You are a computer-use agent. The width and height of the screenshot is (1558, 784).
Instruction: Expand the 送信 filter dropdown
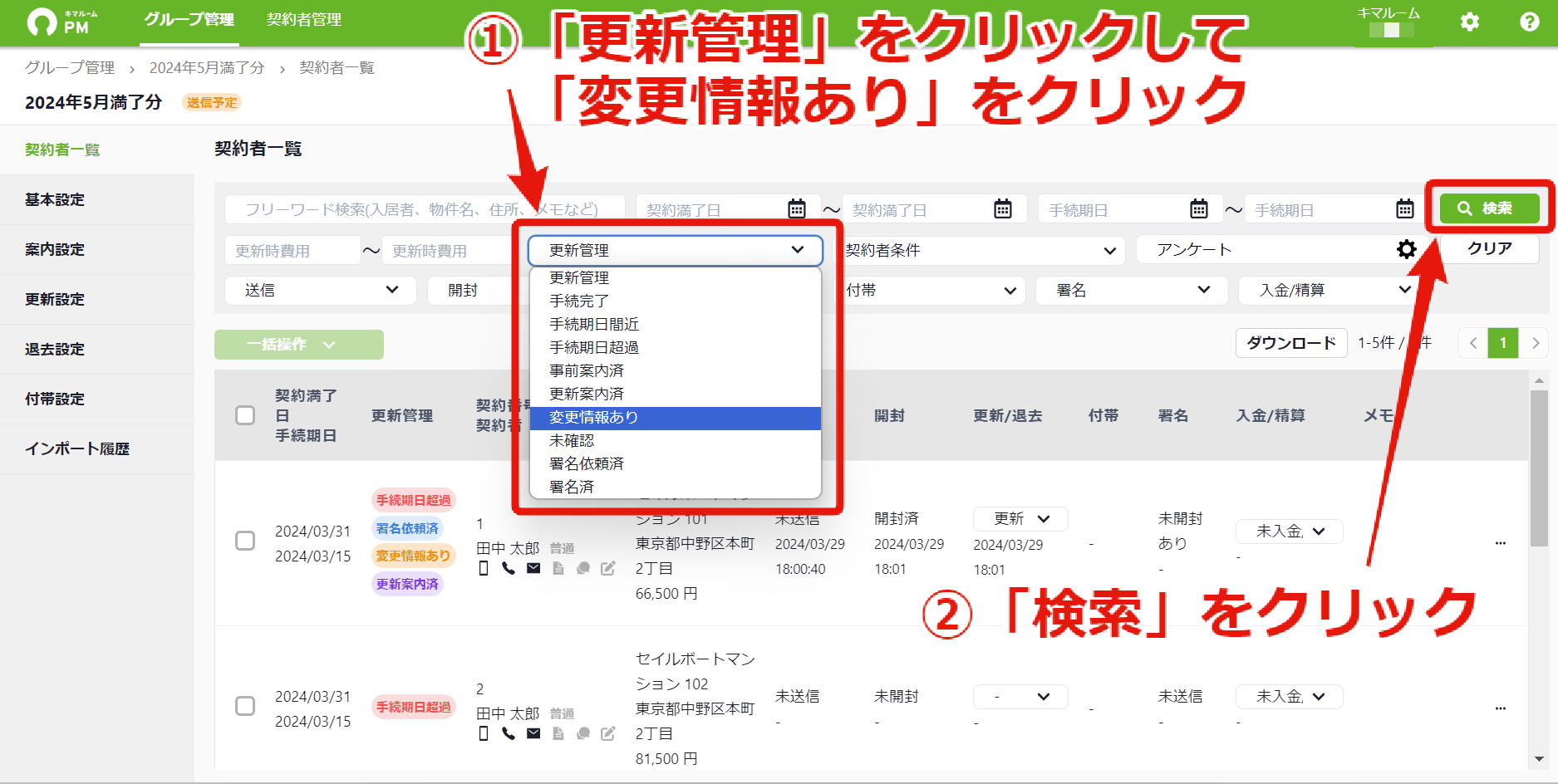click(x=321, y=290)
